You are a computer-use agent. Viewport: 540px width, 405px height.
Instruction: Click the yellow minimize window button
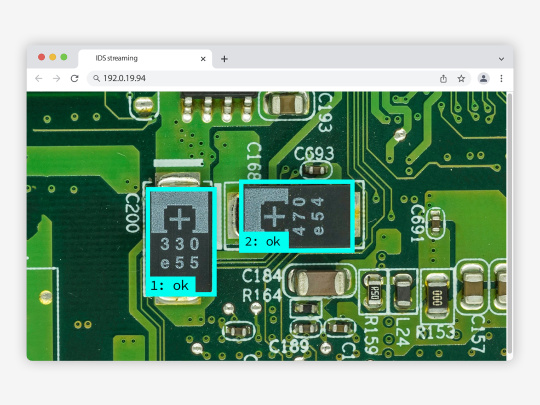click(x=53, y=57)
